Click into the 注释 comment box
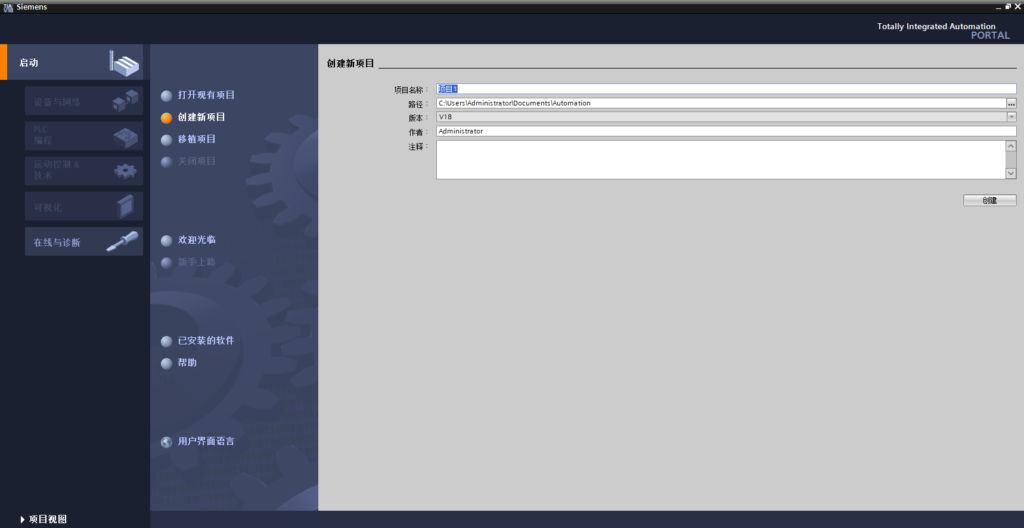 click(721, 159)
